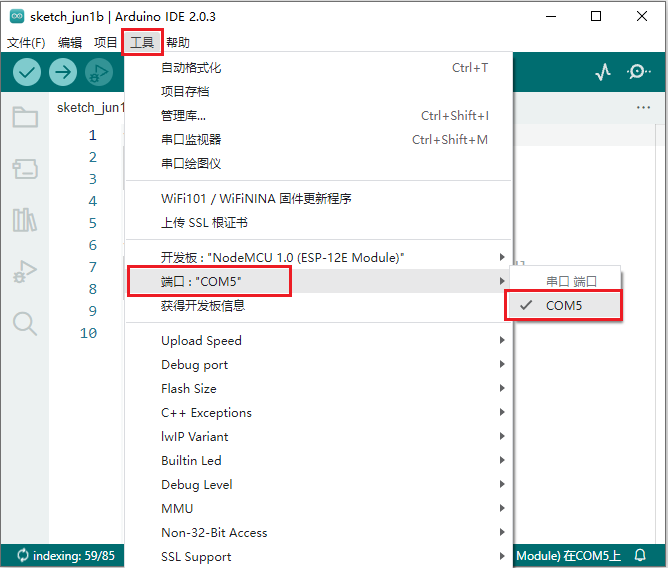Expand the C++ Exceptions submenu

319,412
